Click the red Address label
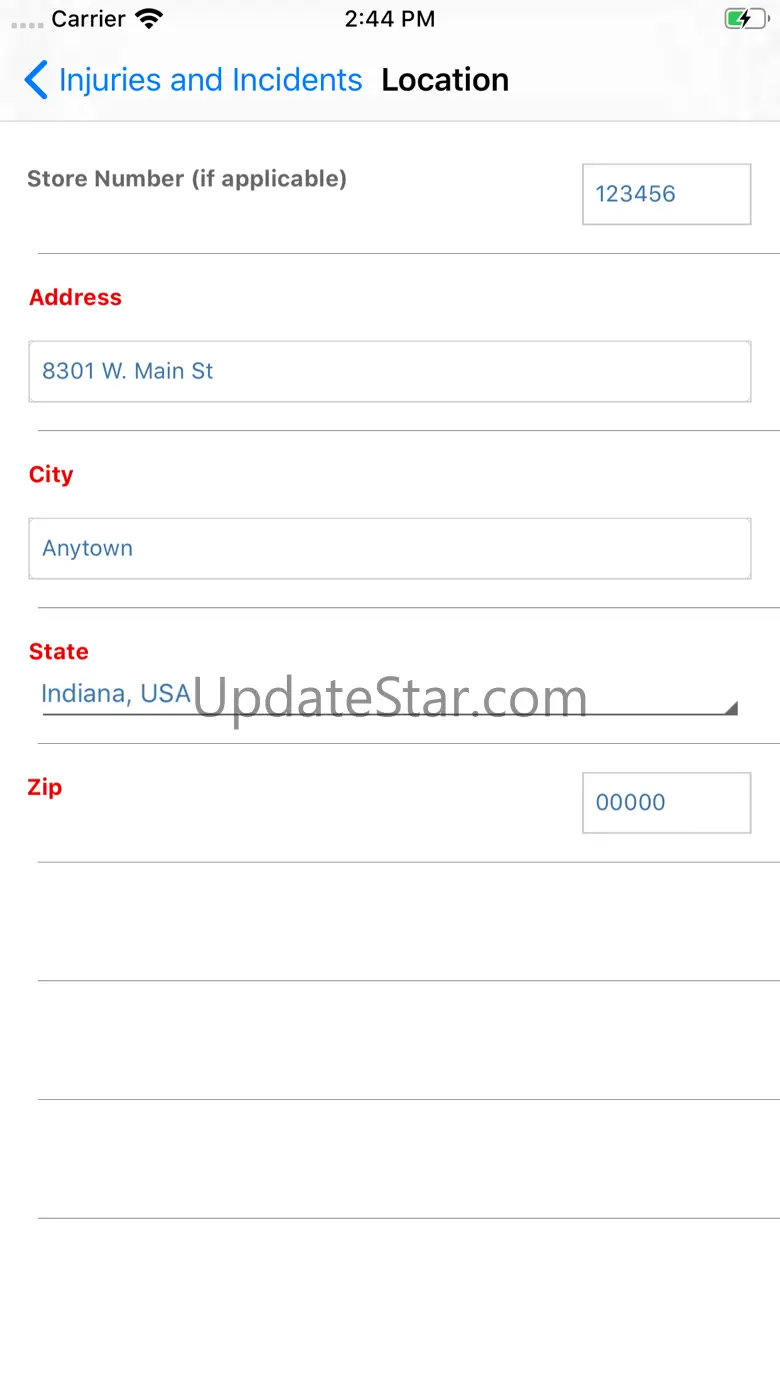 (x=75, y=297)
